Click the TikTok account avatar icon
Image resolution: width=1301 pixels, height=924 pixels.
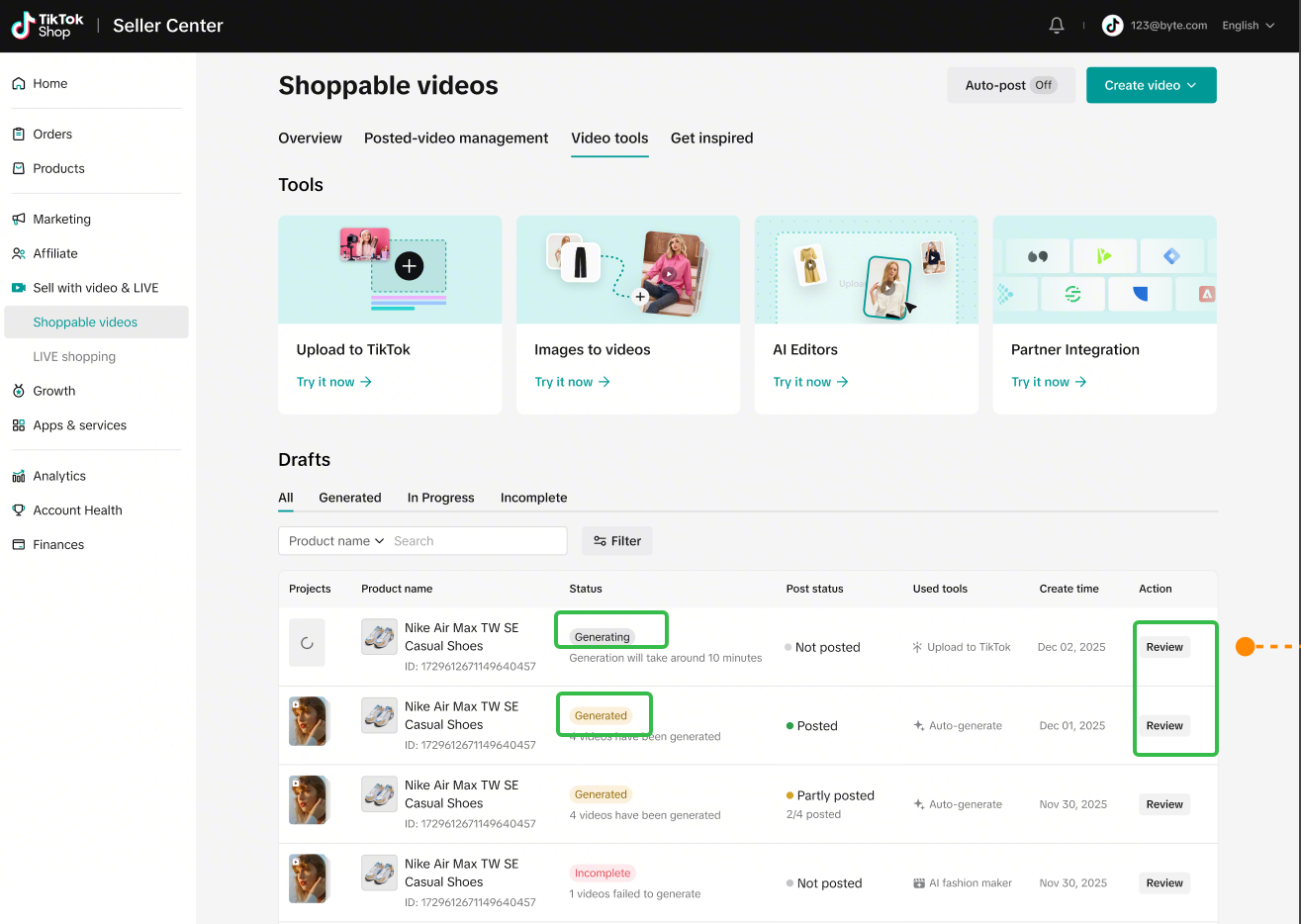point(1113,26)
